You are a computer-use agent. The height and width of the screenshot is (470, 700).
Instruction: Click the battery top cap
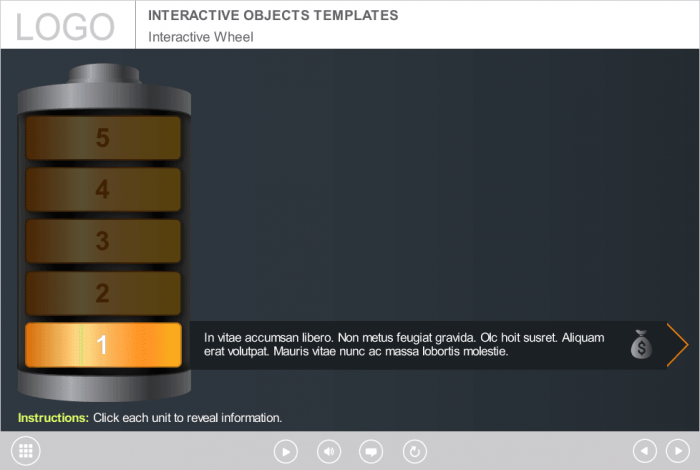pos(103,76)
